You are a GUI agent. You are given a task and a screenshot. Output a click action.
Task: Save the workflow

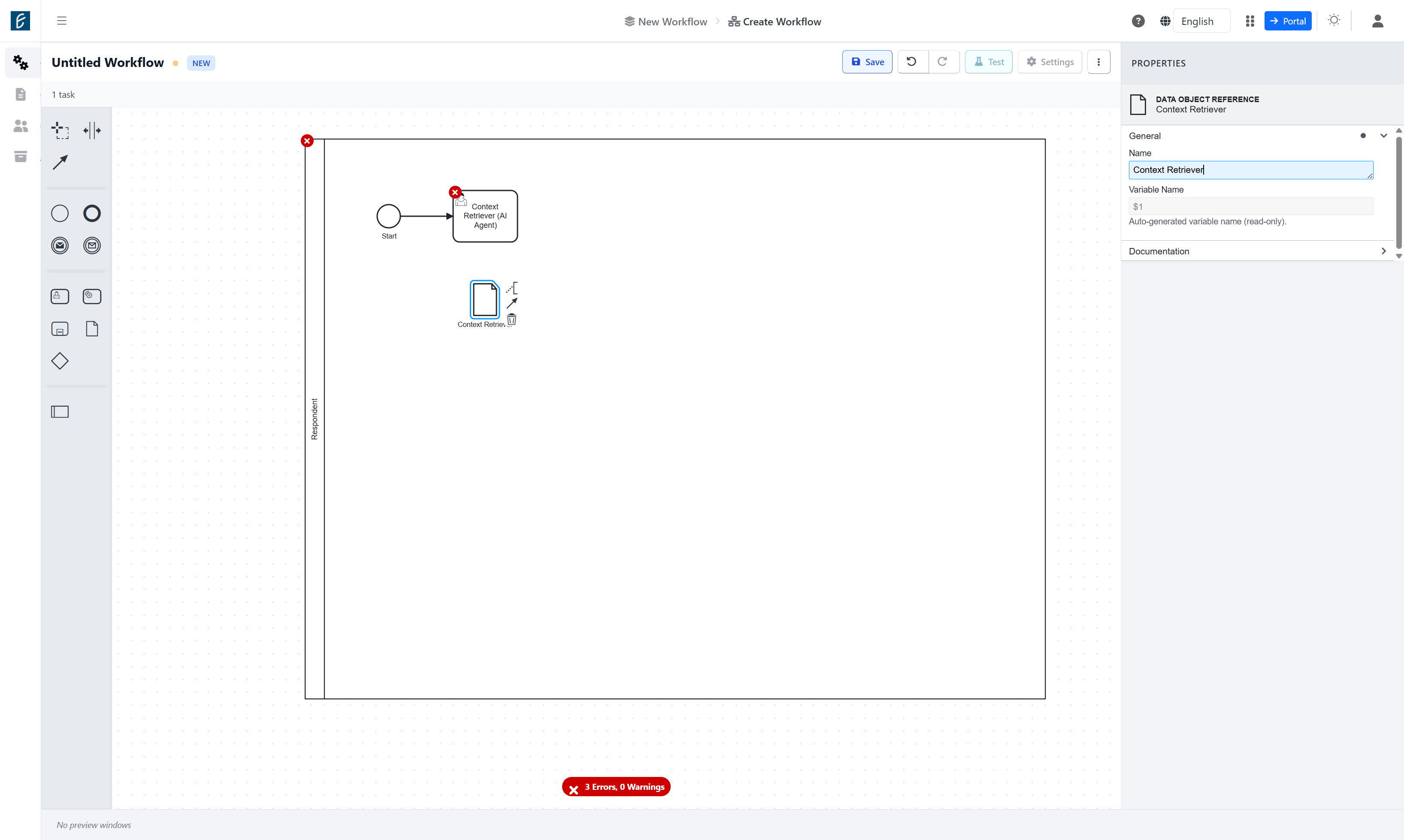coord(867,62)
